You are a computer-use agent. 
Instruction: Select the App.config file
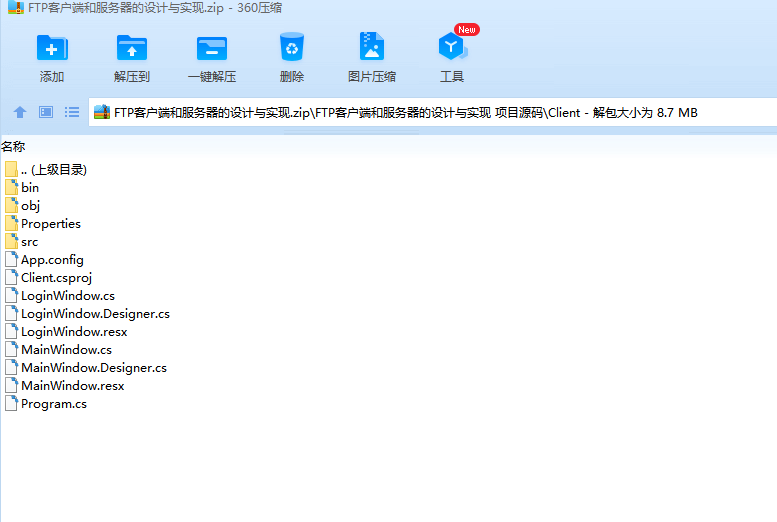point(45,260)
